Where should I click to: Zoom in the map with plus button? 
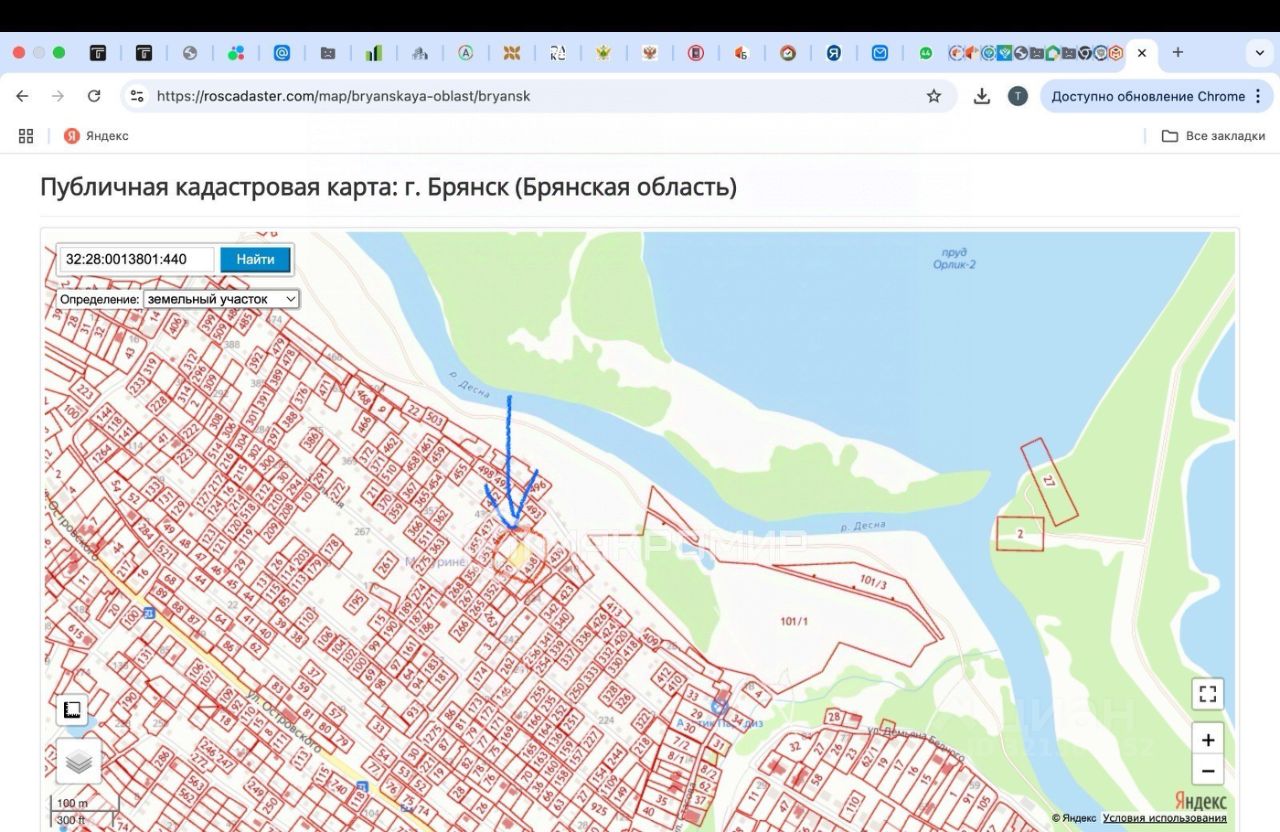[1208, 740]
